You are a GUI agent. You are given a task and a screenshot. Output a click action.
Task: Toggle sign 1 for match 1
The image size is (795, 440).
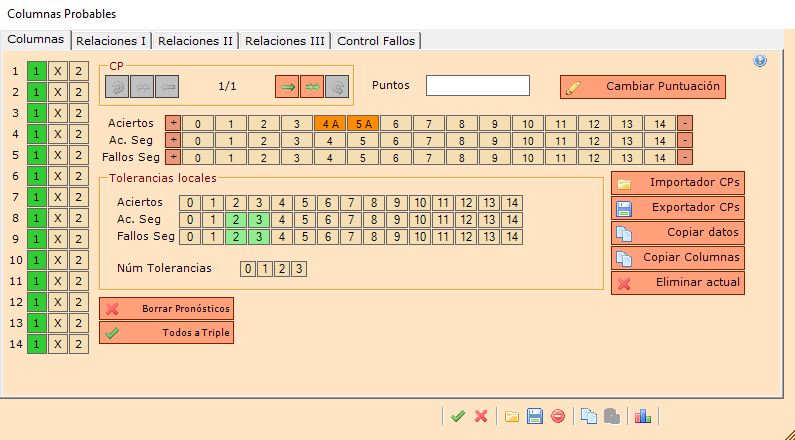(x=37, y=71)
